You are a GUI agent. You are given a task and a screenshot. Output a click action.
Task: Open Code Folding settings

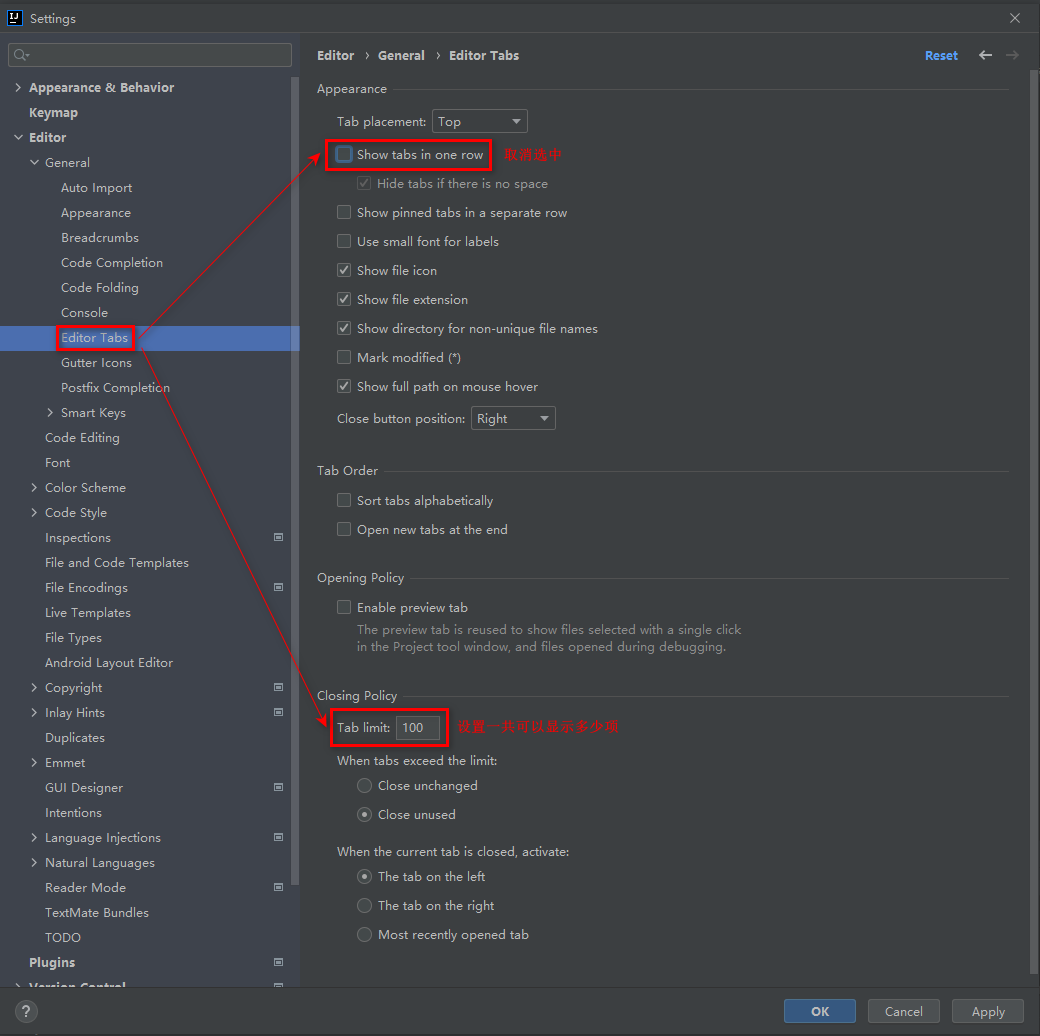click(99, 288)
